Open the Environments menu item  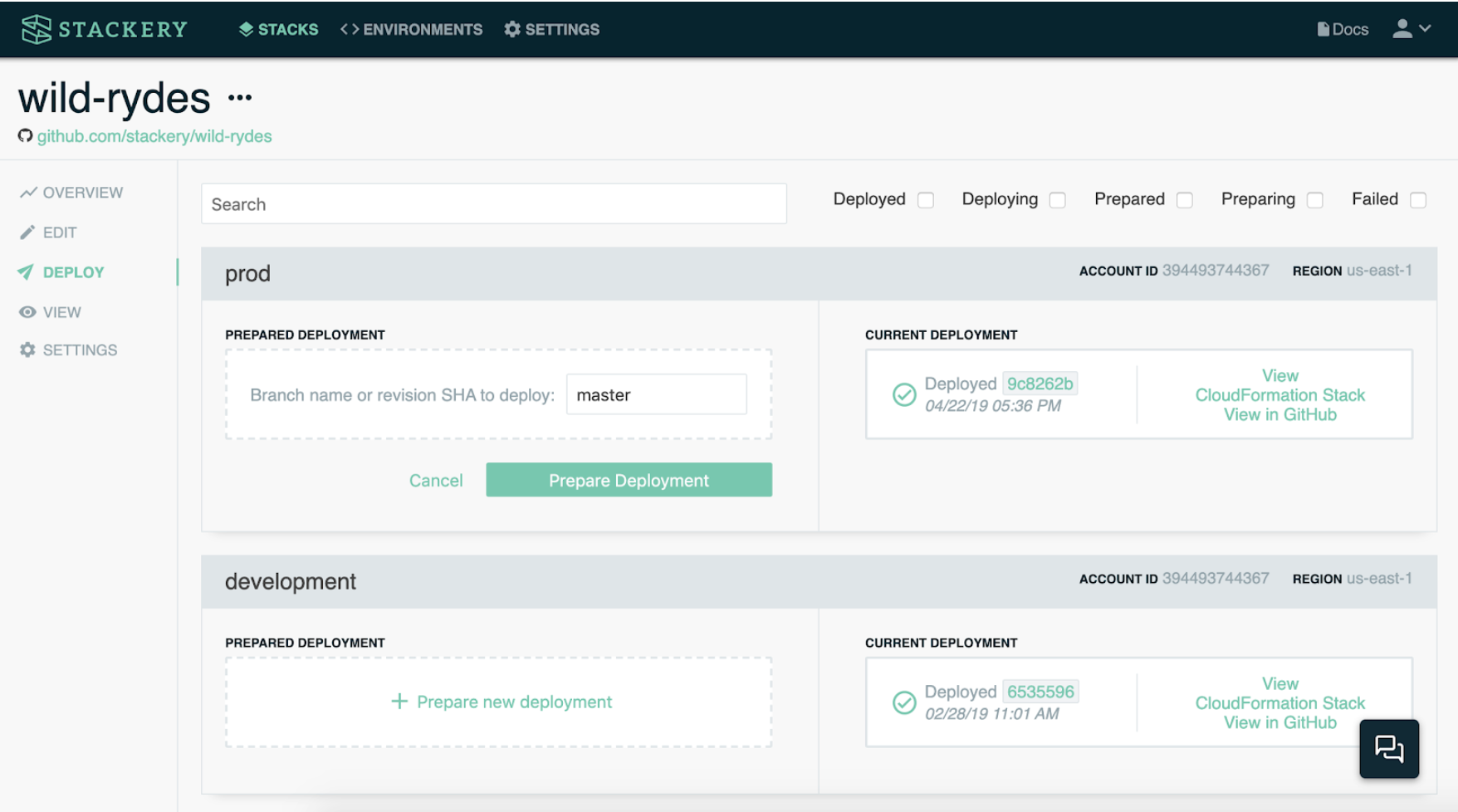411,29
